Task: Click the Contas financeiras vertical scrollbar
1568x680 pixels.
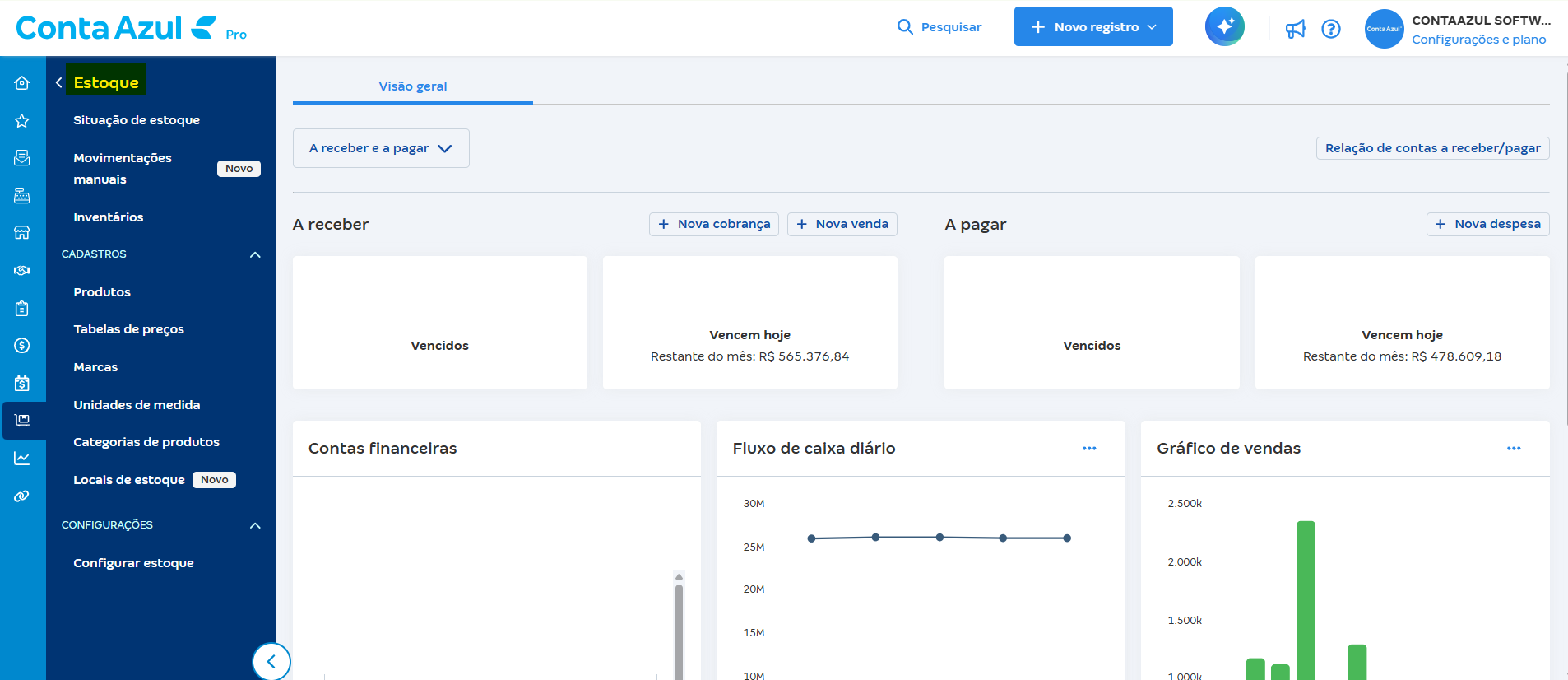Action: (679, 630)
